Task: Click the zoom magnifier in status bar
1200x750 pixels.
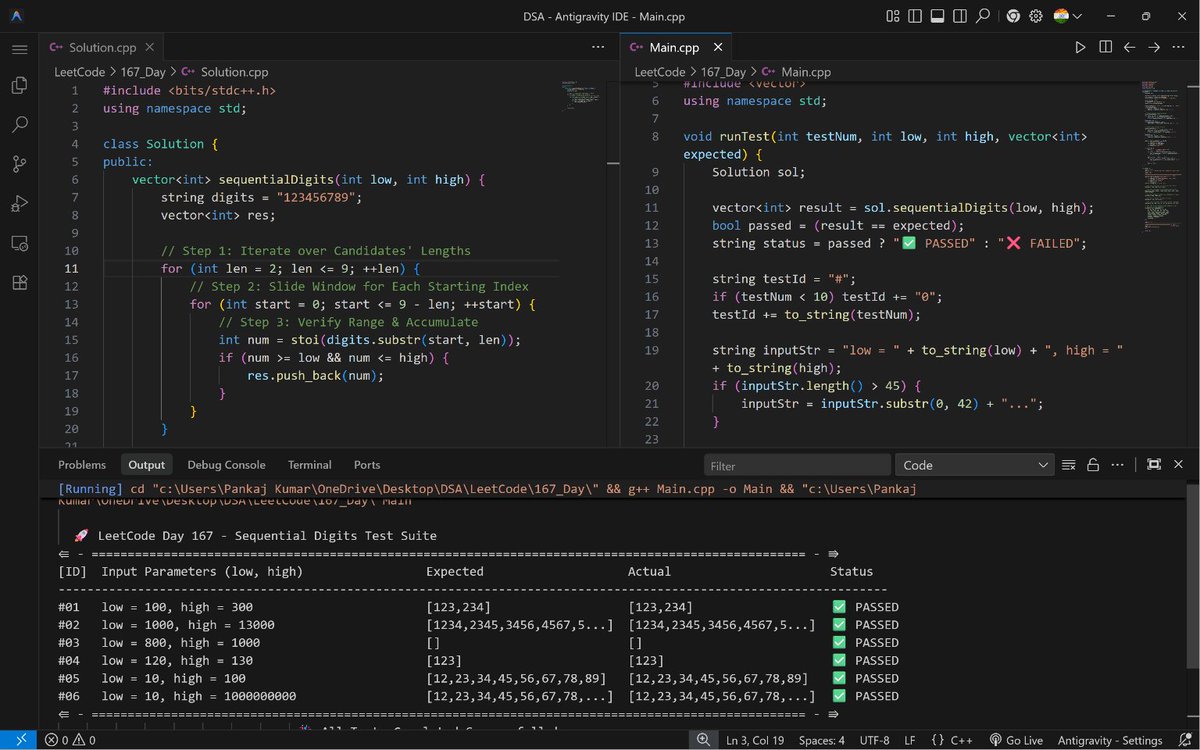Action: pyautogui.click(x=704, y=740)
